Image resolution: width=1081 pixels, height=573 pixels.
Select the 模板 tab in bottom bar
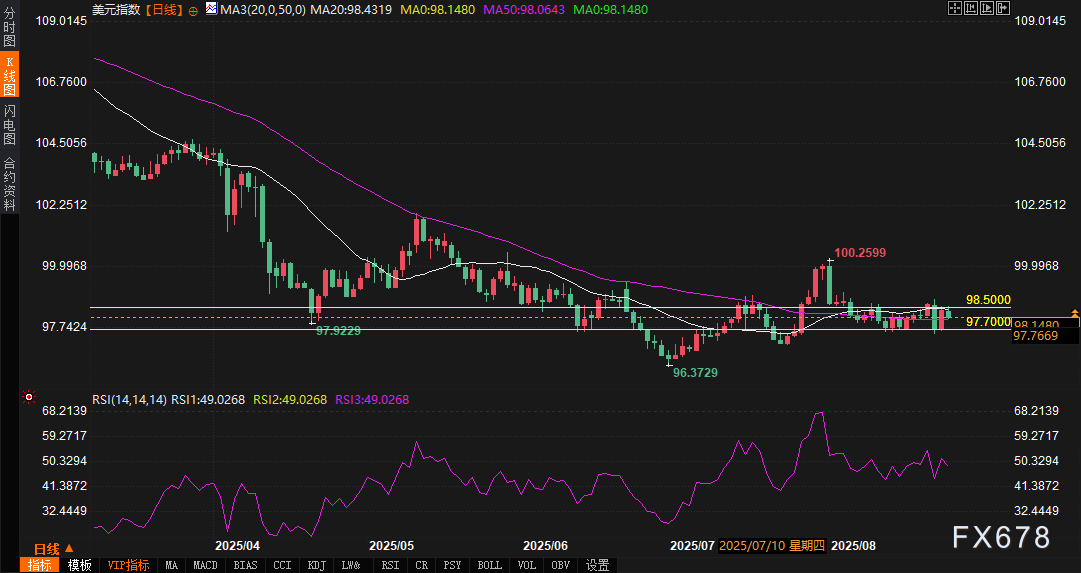(79, 565)
